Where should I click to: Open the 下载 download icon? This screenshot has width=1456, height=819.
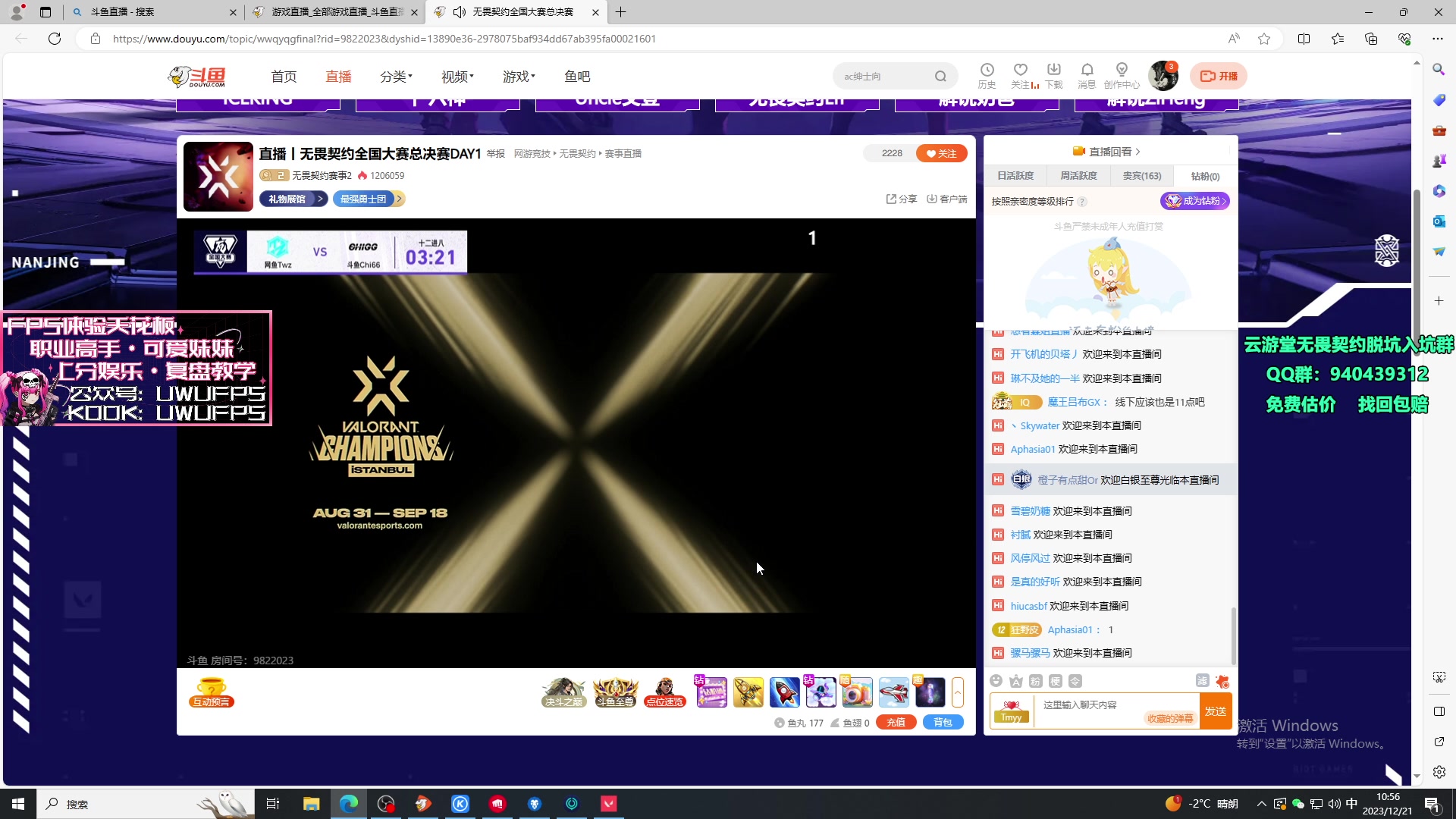tap(1054, 76)
